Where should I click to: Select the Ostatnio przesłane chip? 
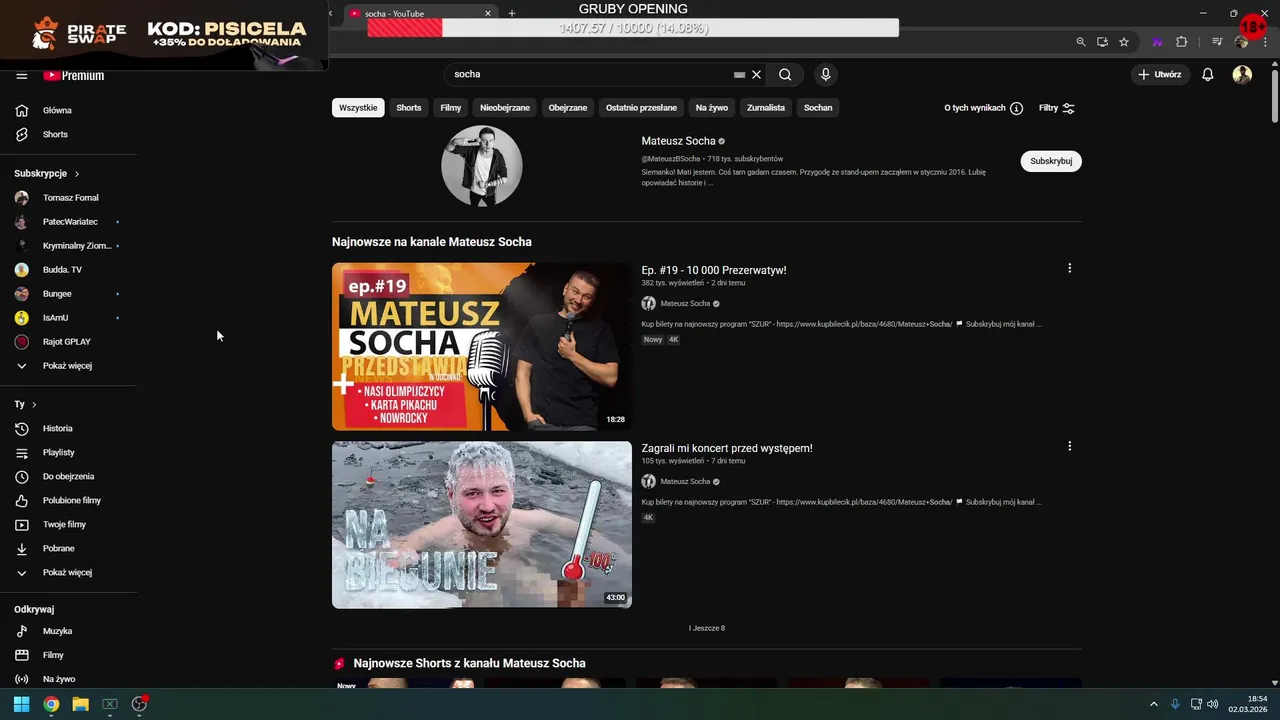pyautogui.click(x=641, y=108)
